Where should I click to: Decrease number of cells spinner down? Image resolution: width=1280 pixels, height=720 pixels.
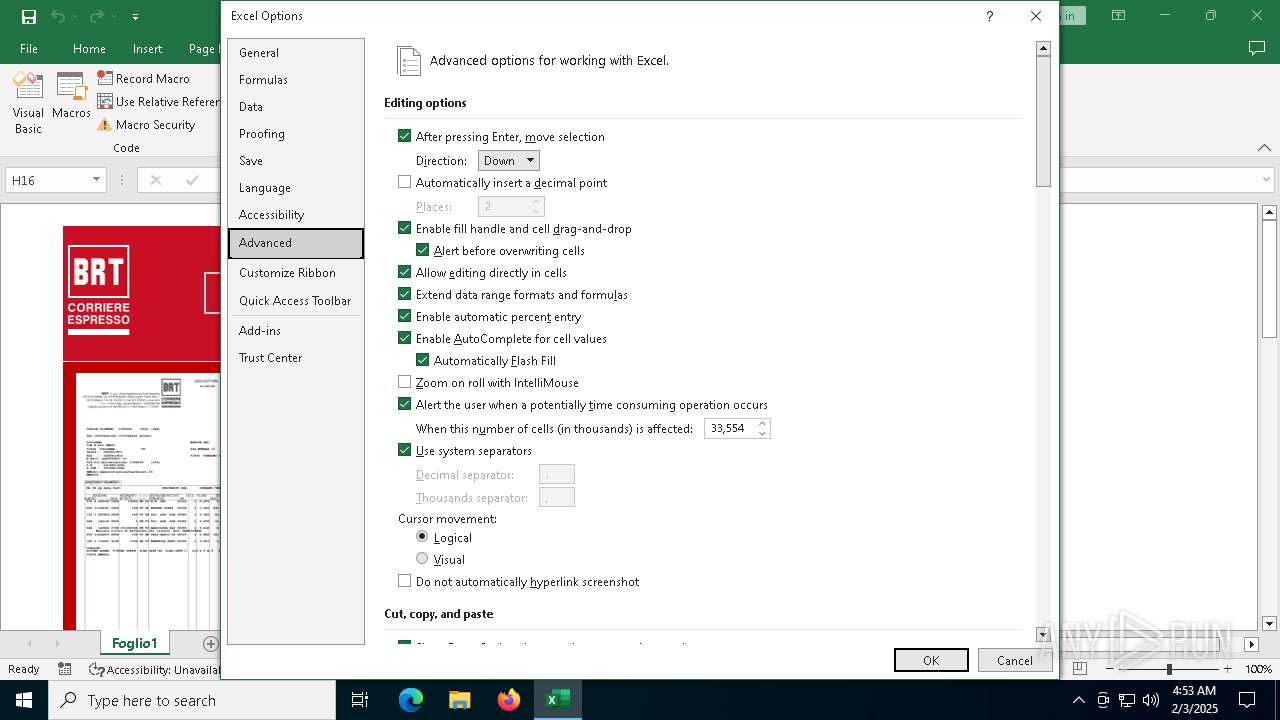point(762,434)
